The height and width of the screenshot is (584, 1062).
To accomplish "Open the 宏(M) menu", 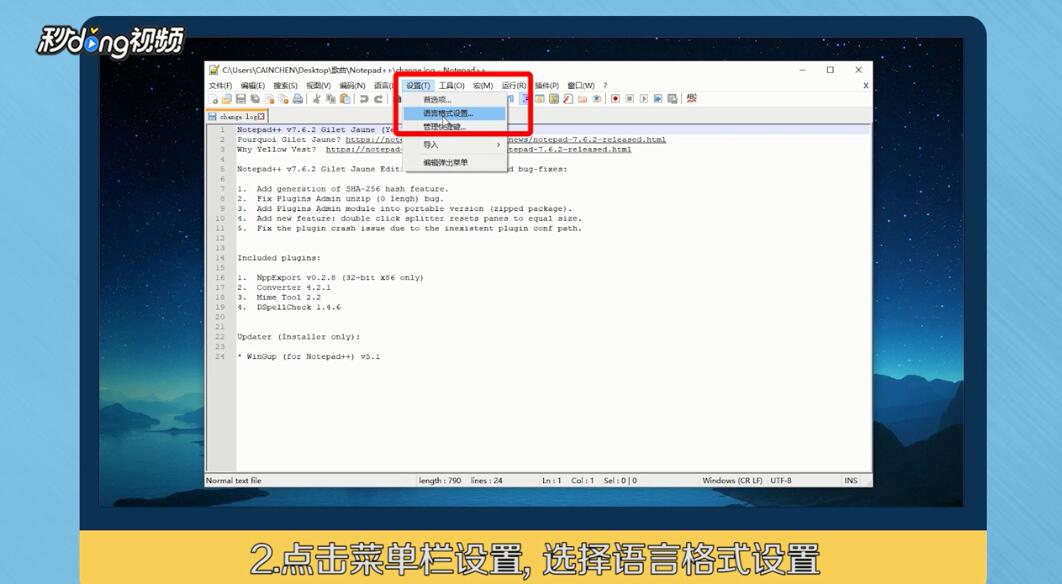I will click(x=483, y=85).
